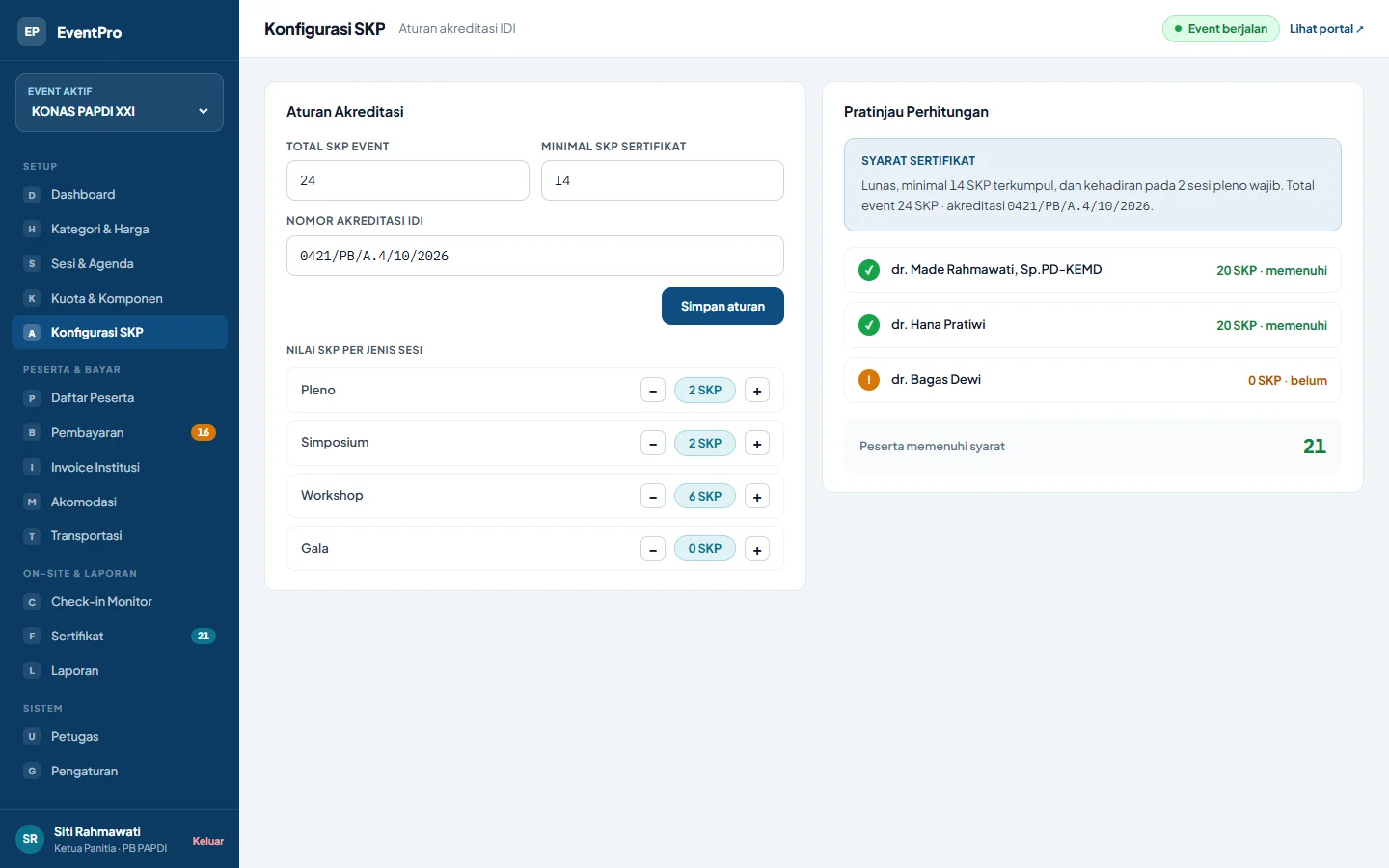Click the Sertifikat 21 badge

(204, 637)
